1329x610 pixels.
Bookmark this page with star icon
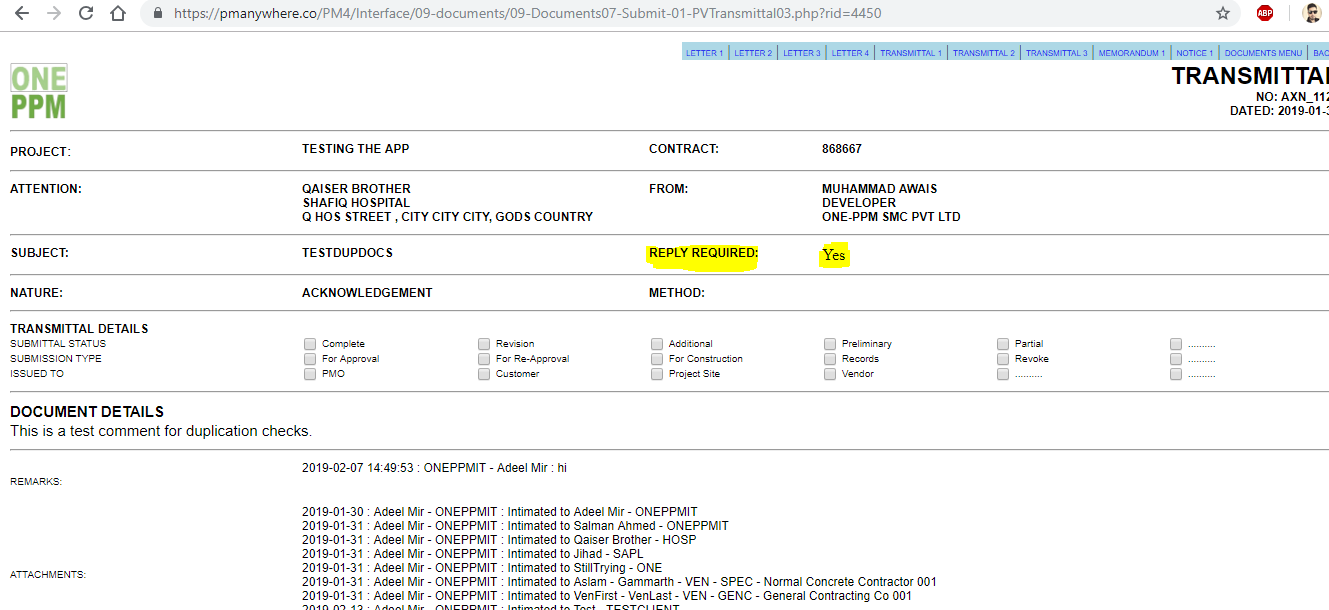click(1222, 14)
